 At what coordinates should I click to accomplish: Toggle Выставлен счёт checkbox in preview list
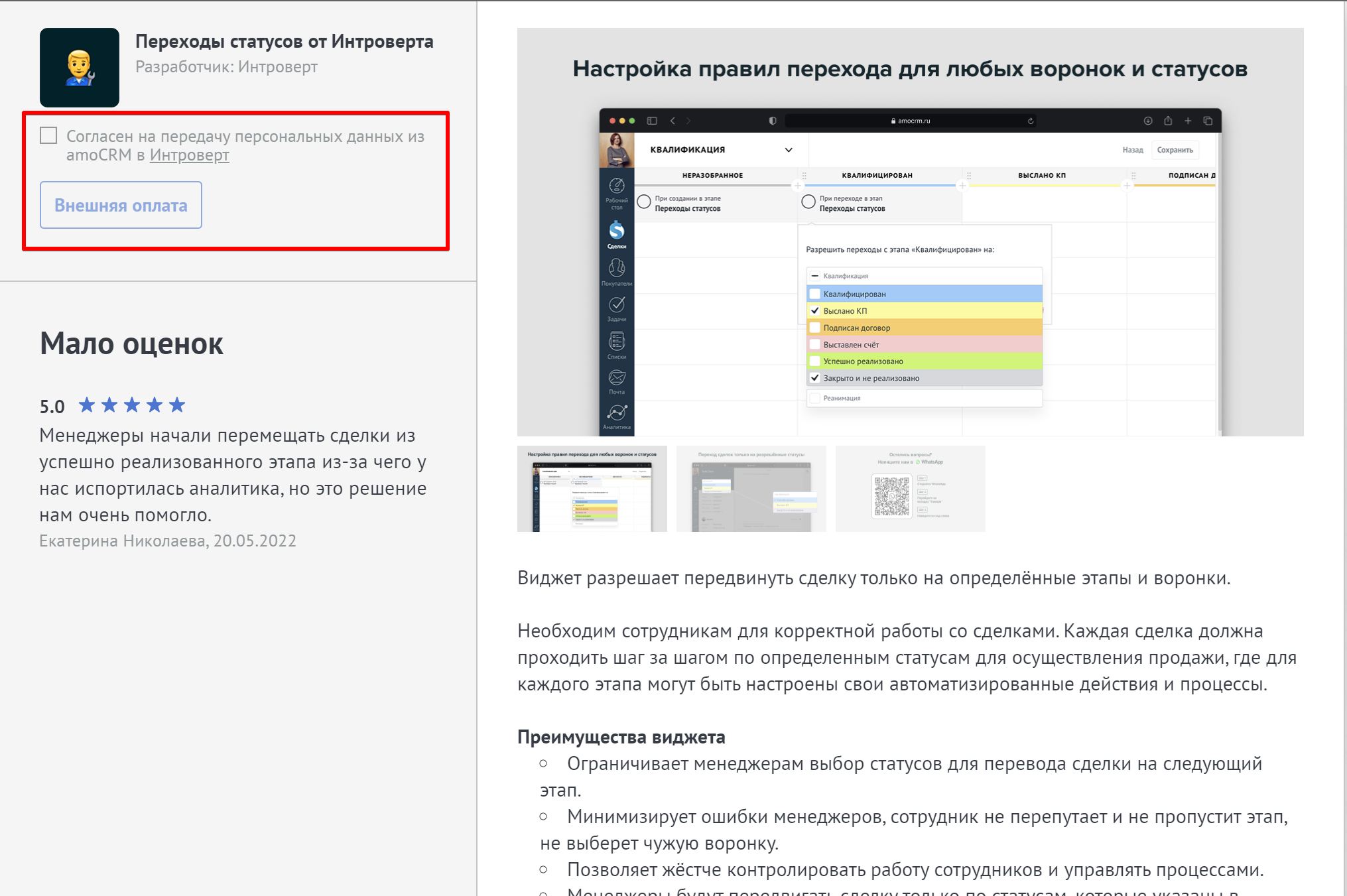point(815,344)
